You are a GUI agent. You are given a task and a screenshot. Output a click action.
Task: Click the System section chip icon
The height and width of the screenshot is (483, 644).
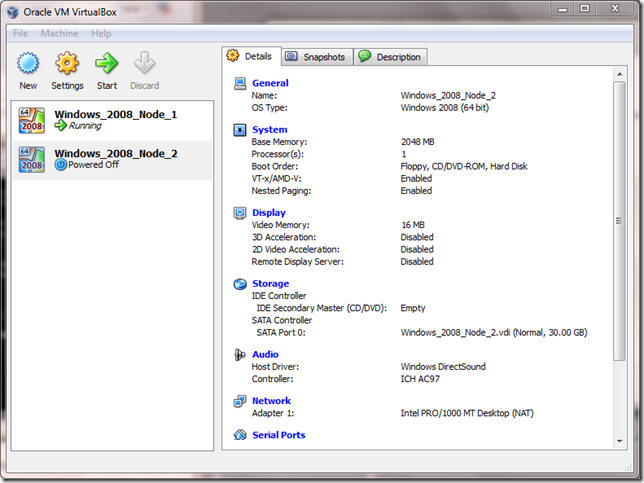240,130
